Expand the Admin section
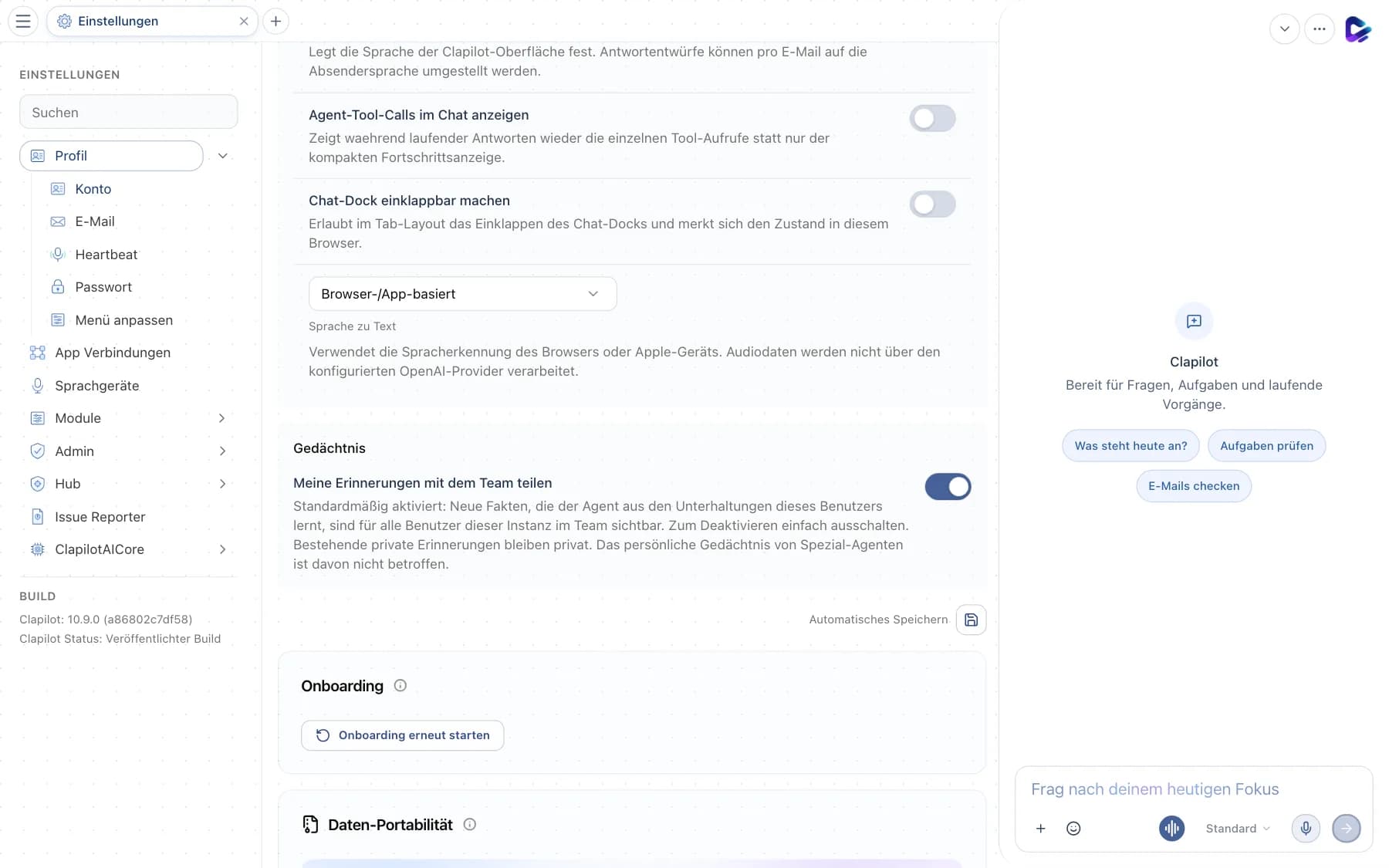 pos(222,451)
